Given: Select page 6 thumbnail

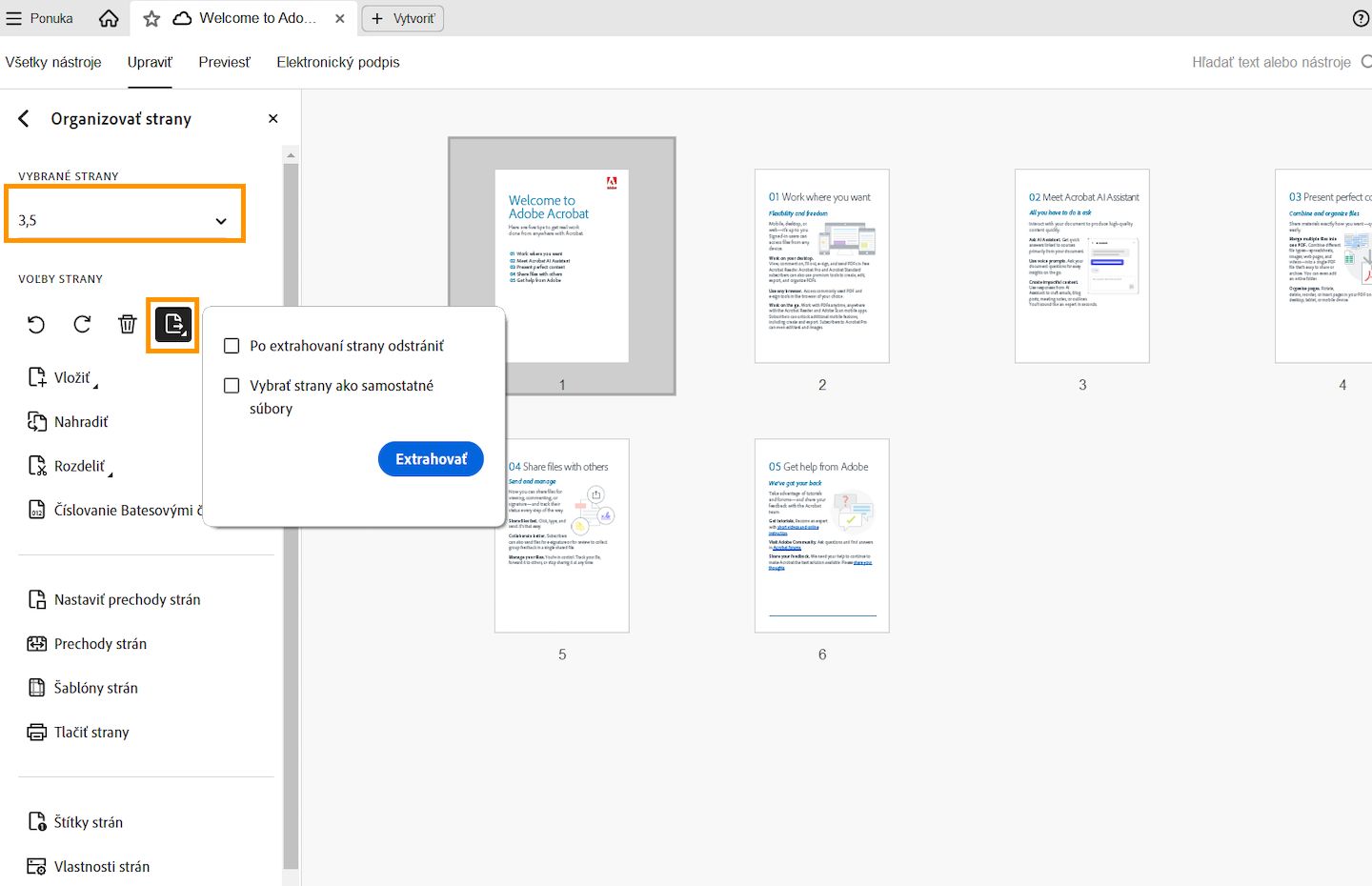Looking at the screenshot, I should tap(821, 535).
